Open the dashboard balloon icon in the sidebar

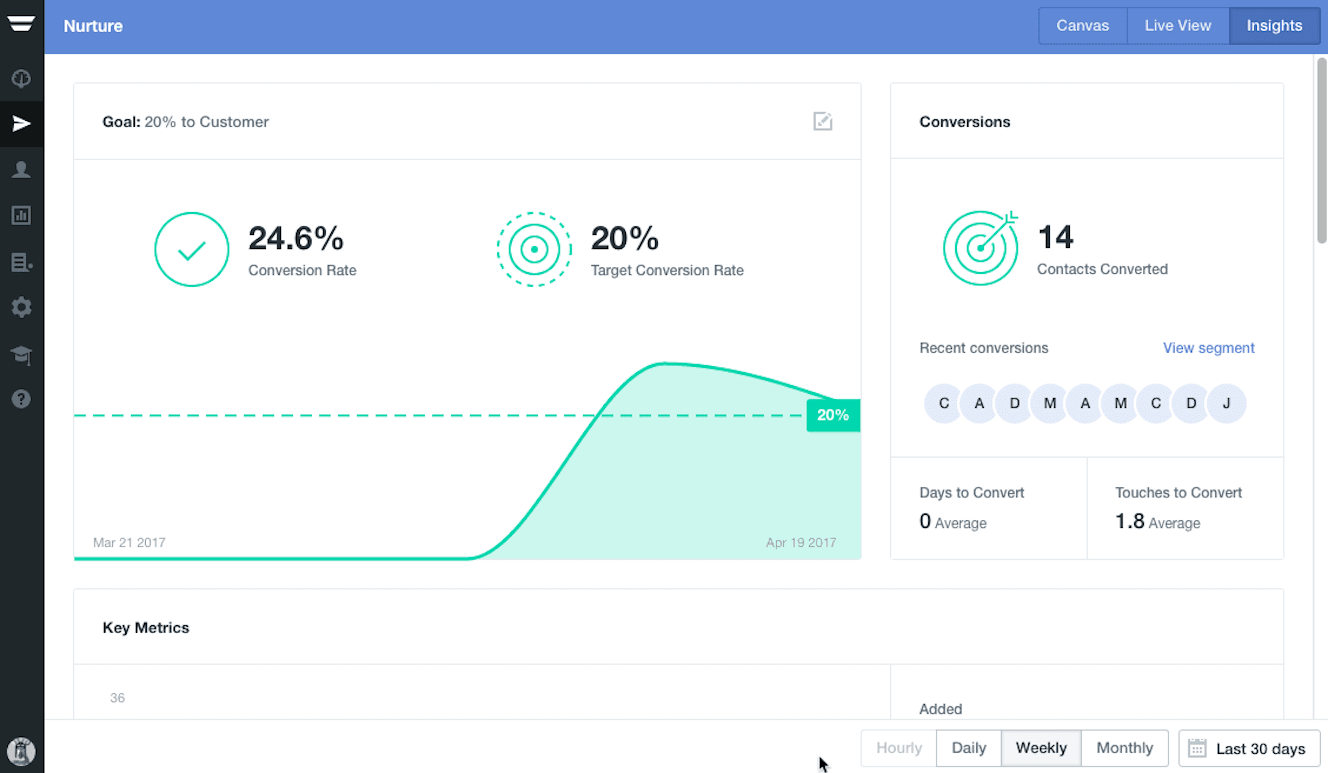(21, 78)
